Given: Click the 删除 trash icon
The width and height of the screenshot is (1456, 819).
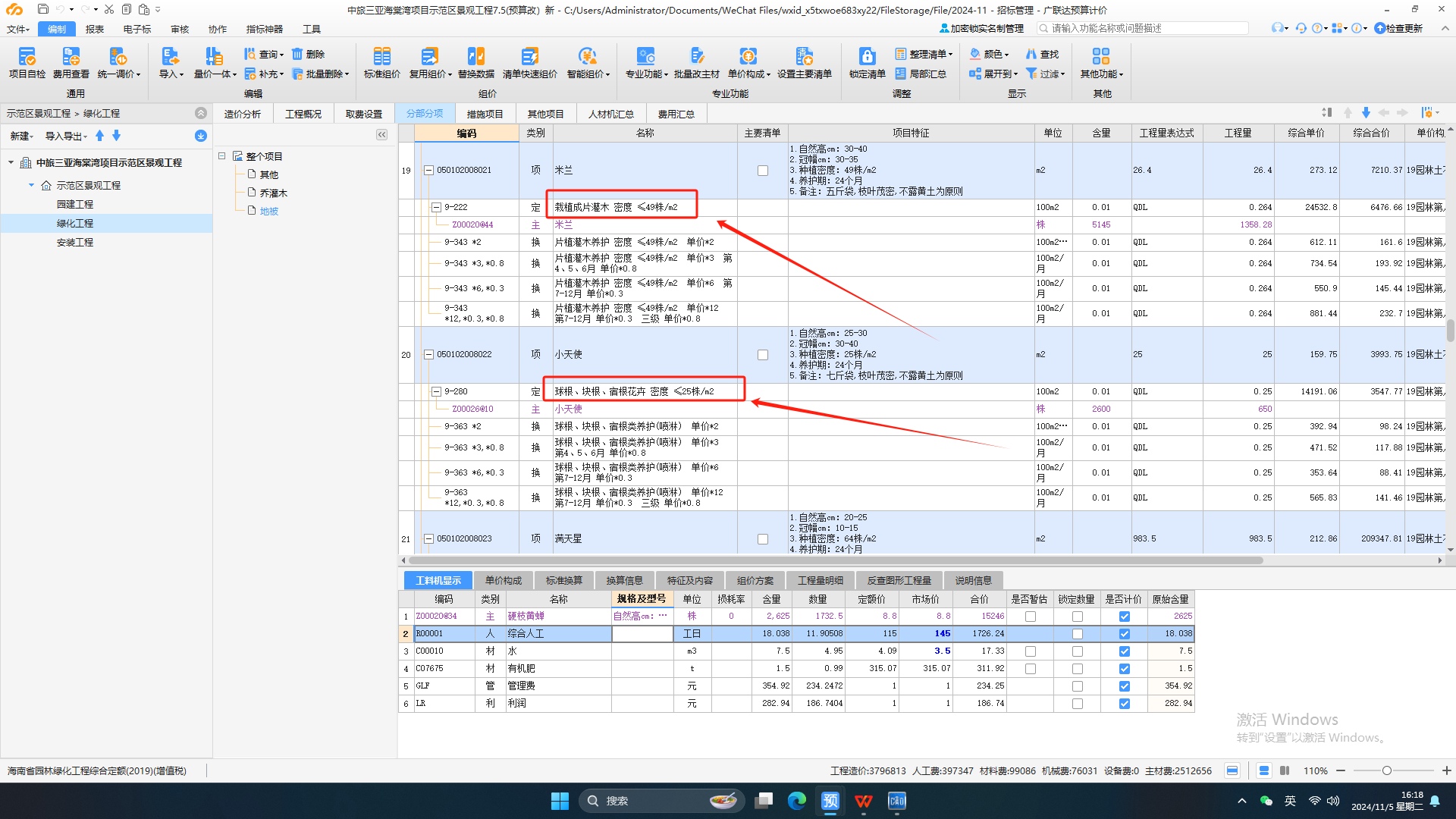Looking at the screenshot, I should (x=308, y=54).
